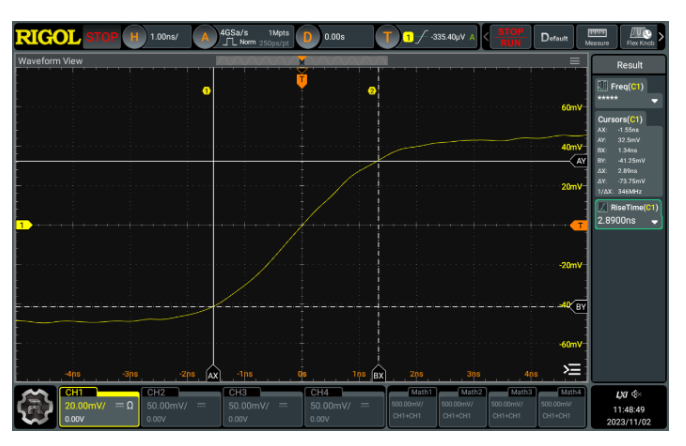Image resolution: width=686 pixels, height=446 pixels.
Task: Open the Delay (D) settings icon
Action: [x=307, y=37]
